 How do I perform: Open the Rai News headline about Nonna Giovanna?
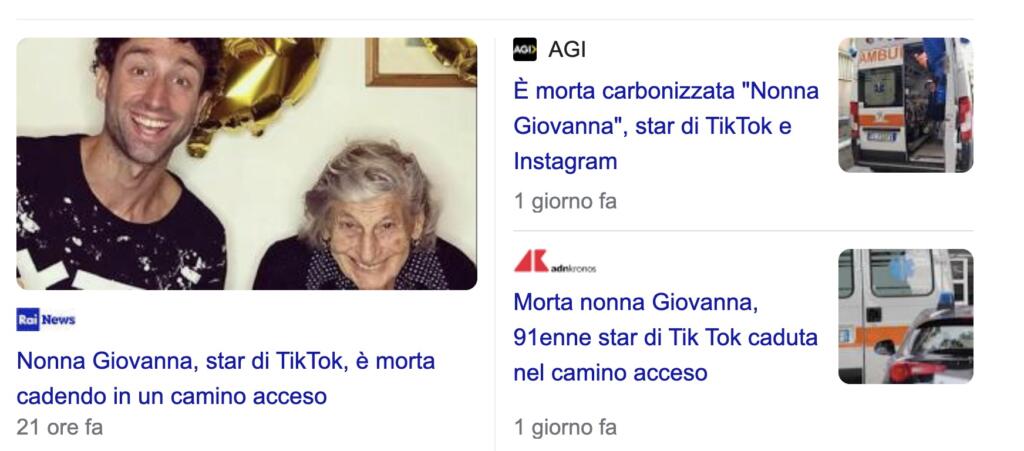[225, 379]
